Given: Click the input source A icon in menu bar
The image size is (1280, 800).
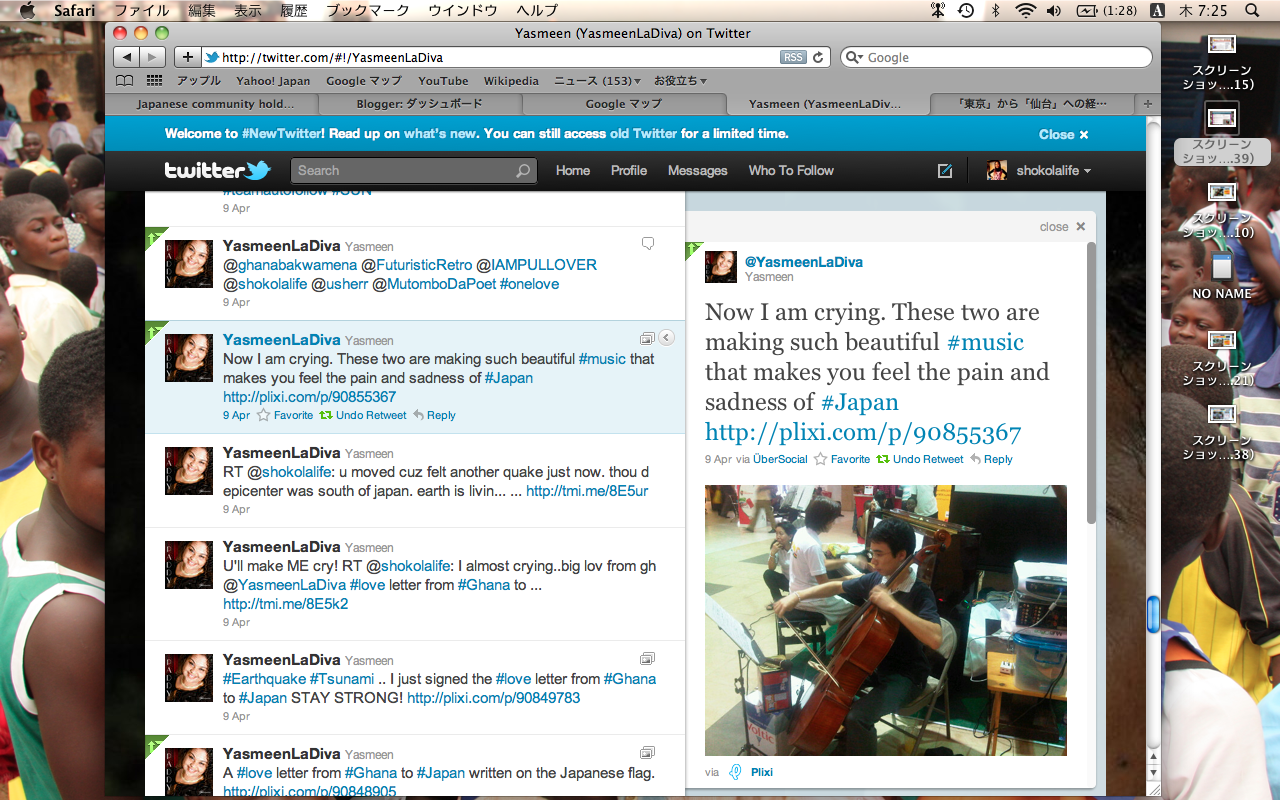Looking at the screenshot, I should coord(1157,10).
